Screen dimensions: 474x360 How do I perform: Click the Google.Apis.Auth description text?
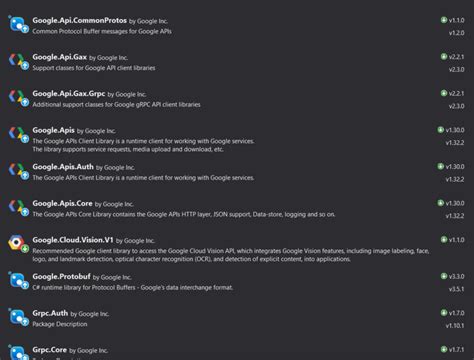(x=143, y=178)
